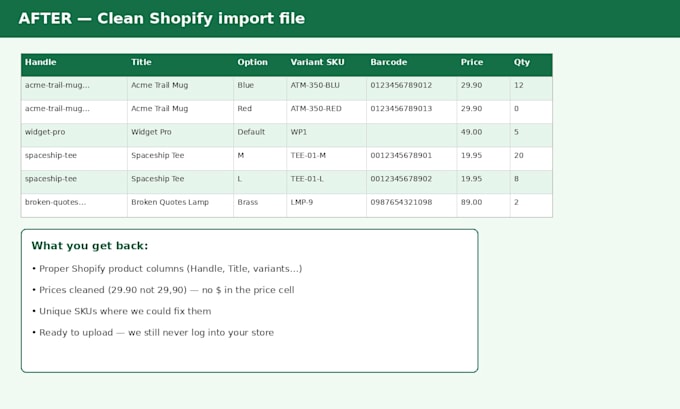The height and width of the screenshot is (409, 680).
Task: Select the Price column header
Action: click(484, 65)
